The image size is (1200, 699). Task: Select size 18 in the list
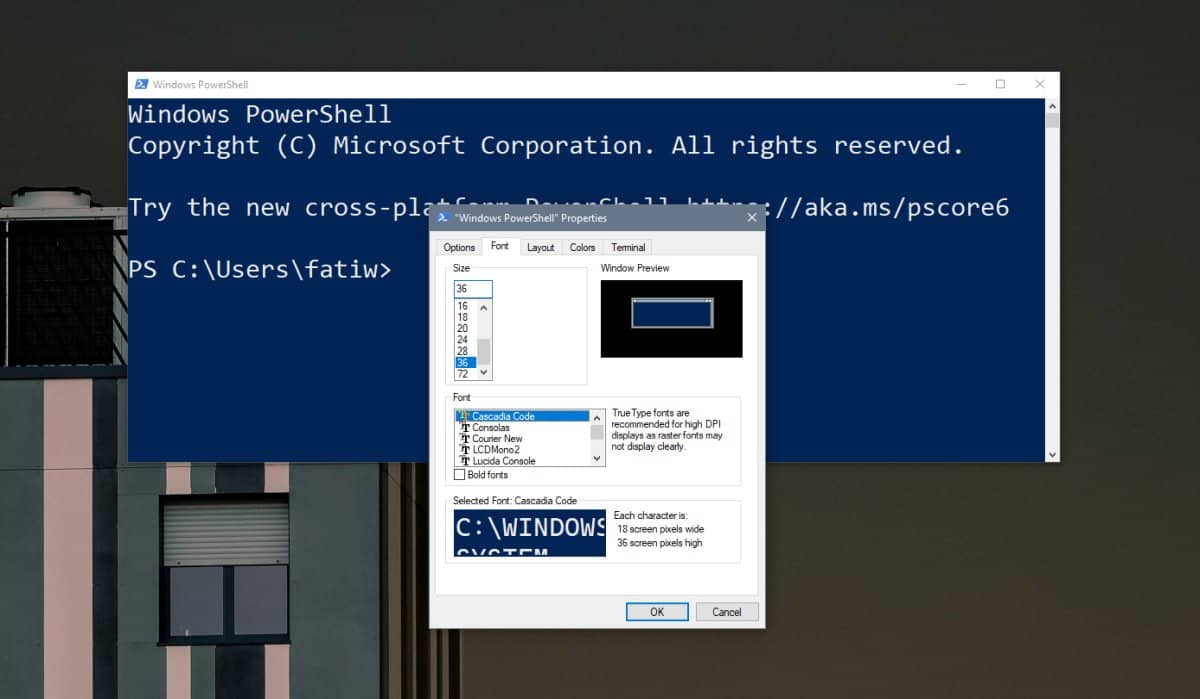[463, 317]
